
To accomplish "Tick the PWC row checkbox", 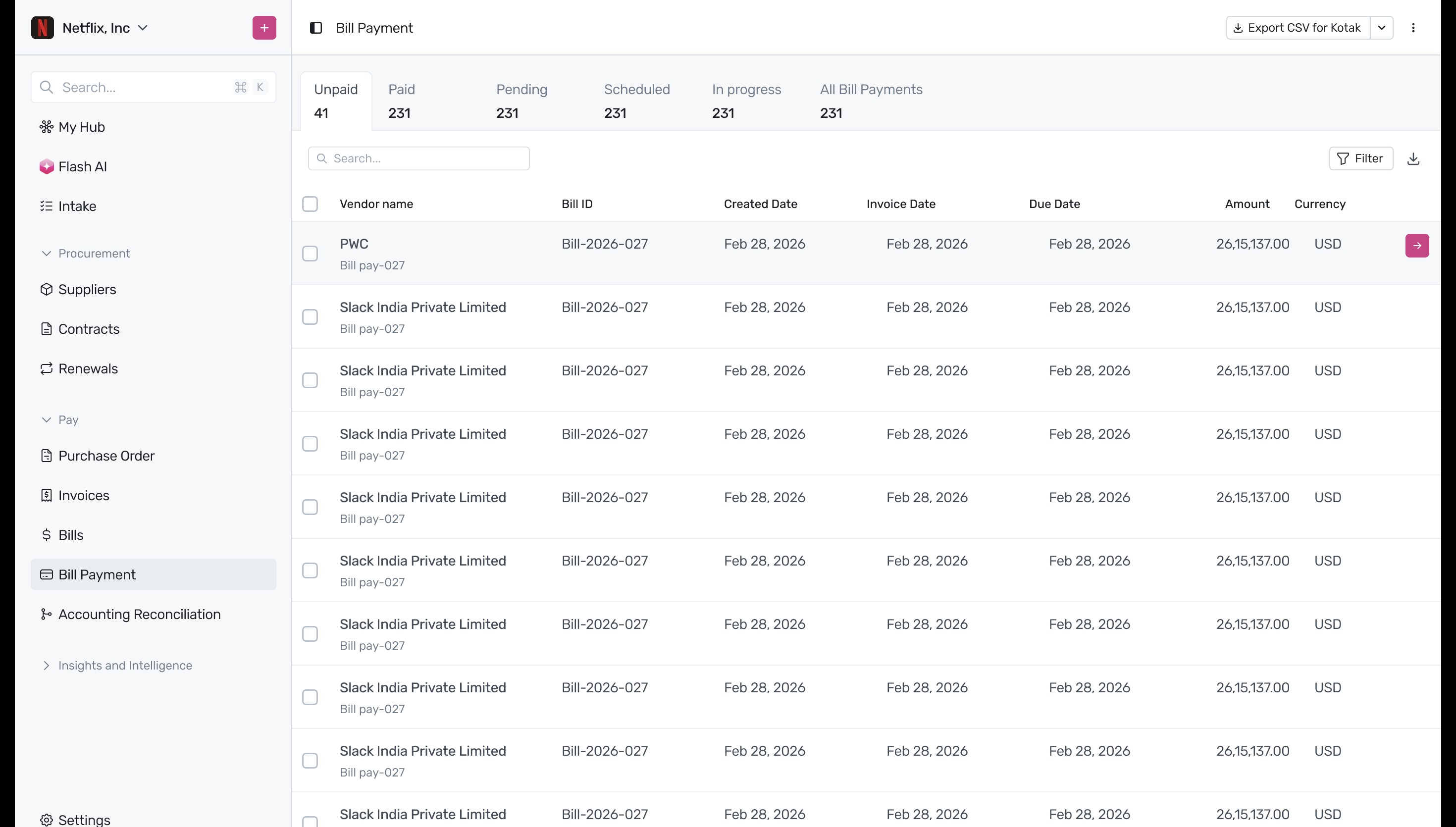I will pyautogui.click(x=310, y=254).
